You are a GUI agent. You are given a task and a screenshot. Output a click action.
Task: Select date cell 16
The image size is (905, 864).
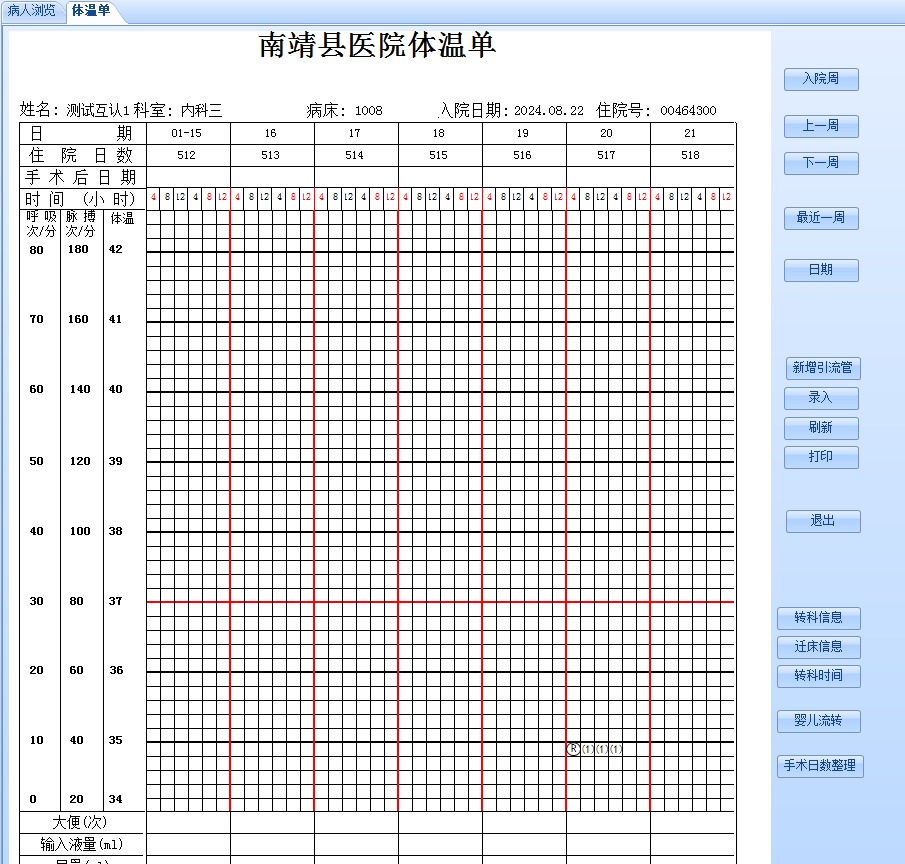(x=272, y=133)
